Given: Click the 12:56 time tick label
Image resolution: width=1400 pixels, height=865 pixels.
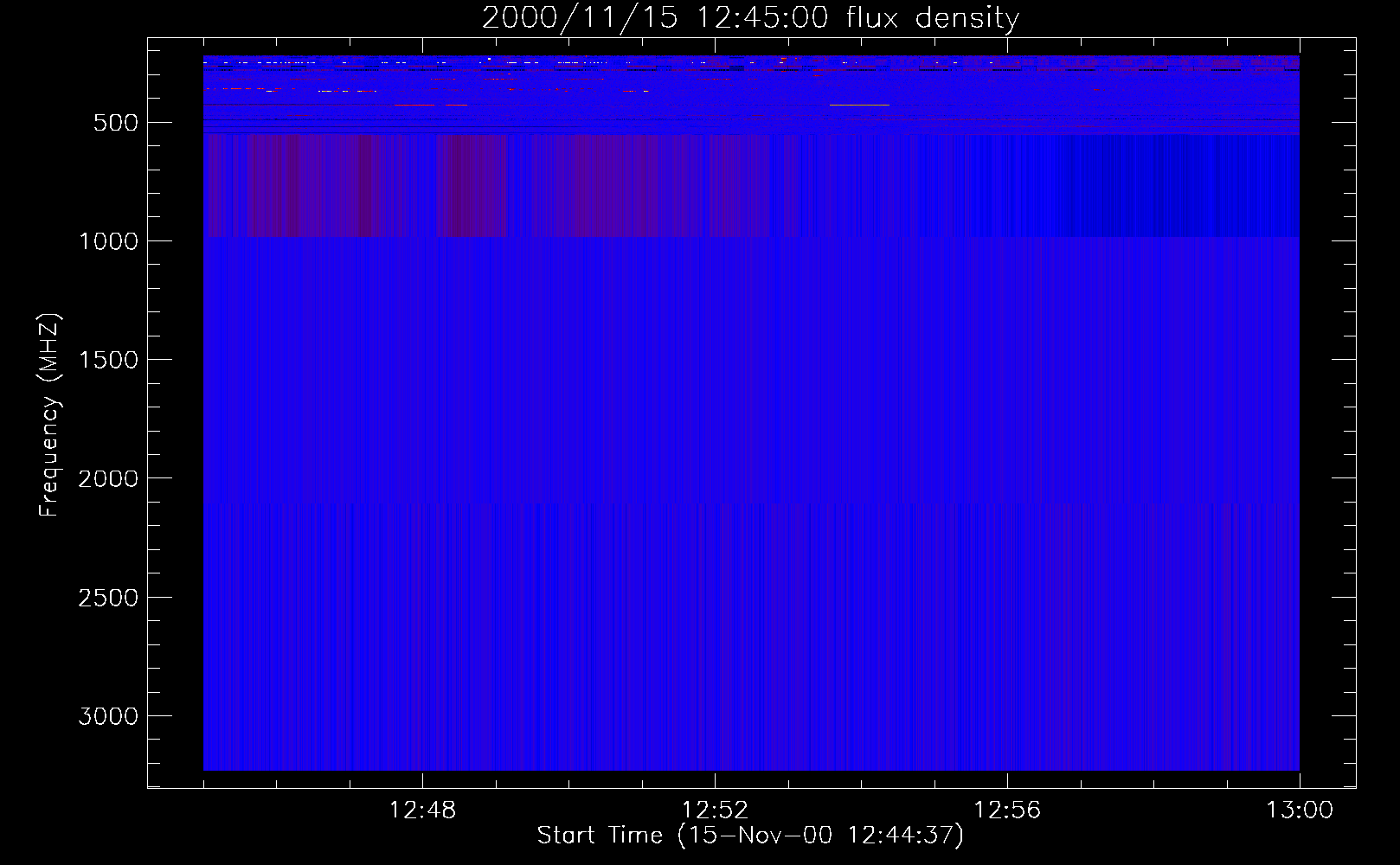Looking at the screenshot, I should point(1007,811).
